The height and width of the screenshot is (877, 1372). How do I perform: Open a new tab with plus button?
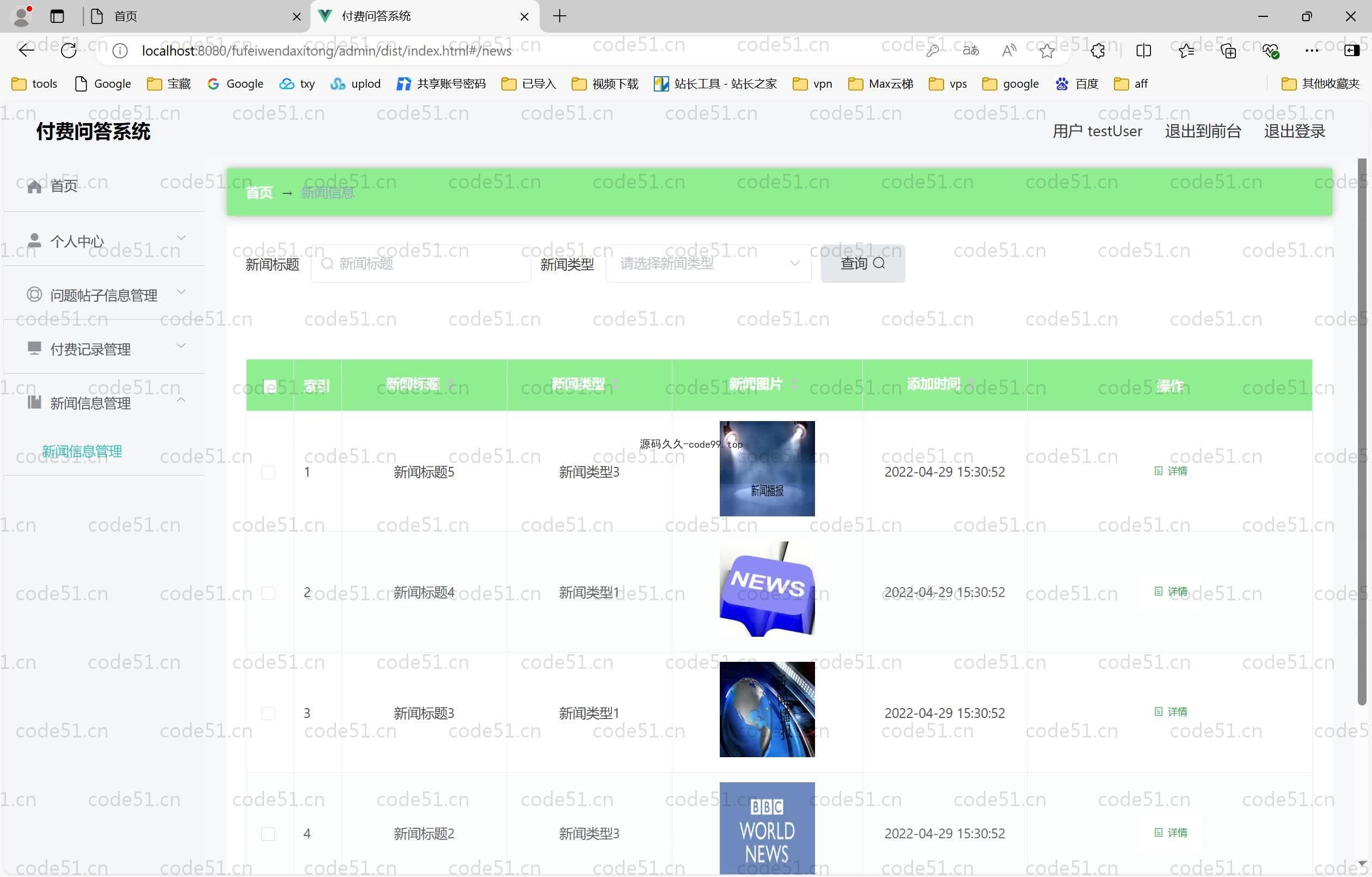coord(560,16)
